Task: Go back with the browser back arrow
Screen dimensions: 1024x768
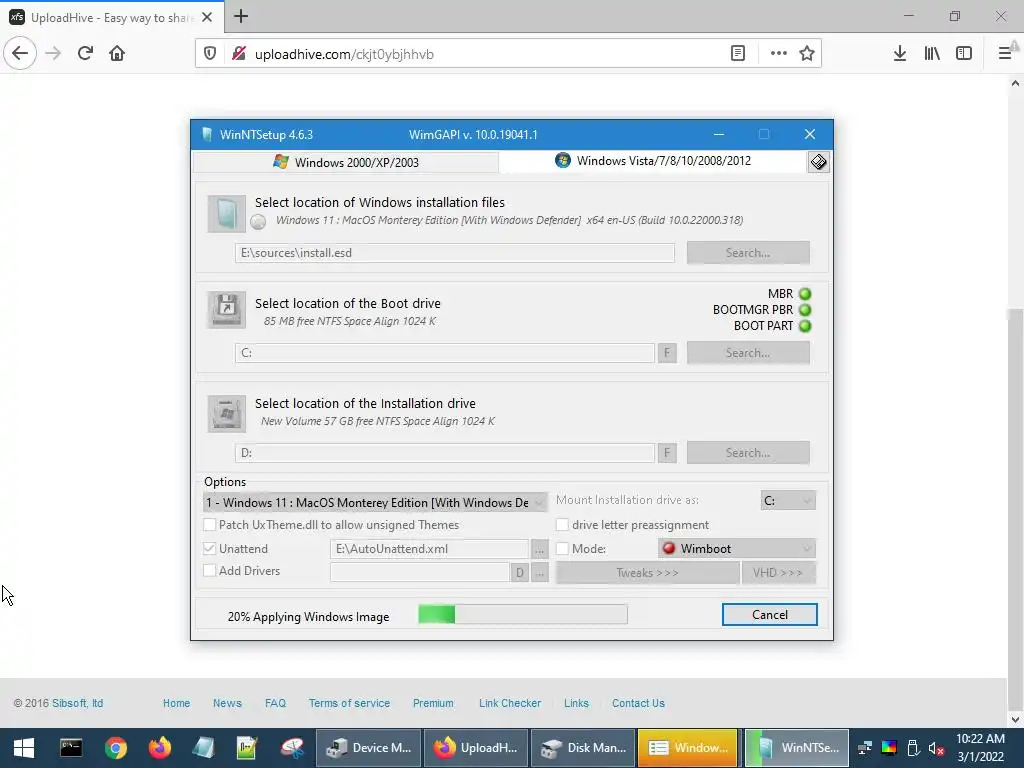Action: pyautogui.click(x=20, y=53)
